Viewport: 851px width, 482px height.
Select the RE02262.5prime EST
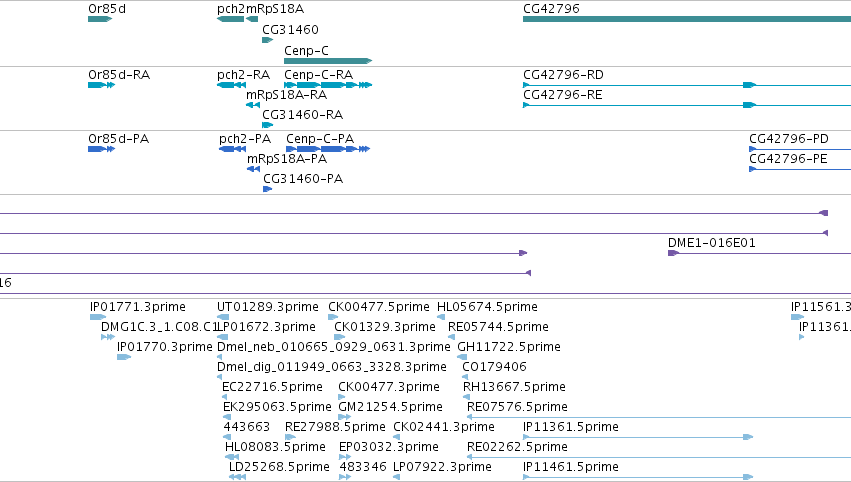pos(659,457)
